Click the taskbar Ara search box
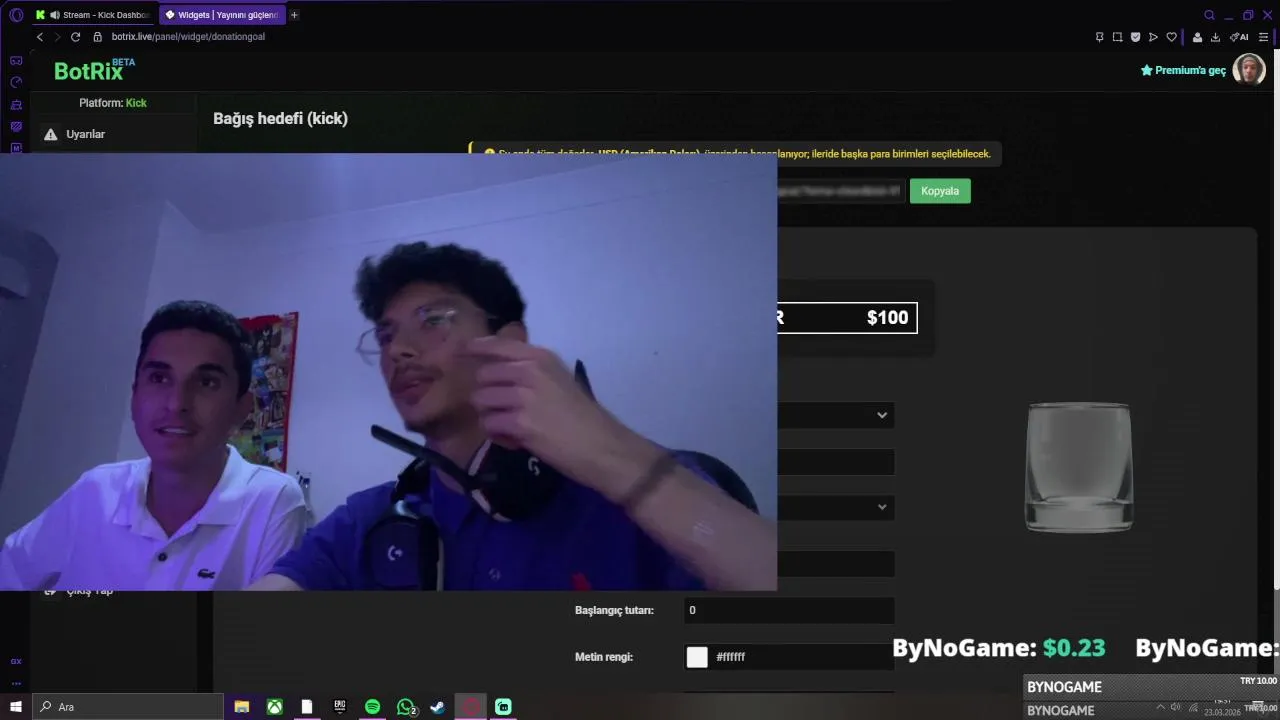The height and width of the screenshot is (720, 1280). (128, 707)
